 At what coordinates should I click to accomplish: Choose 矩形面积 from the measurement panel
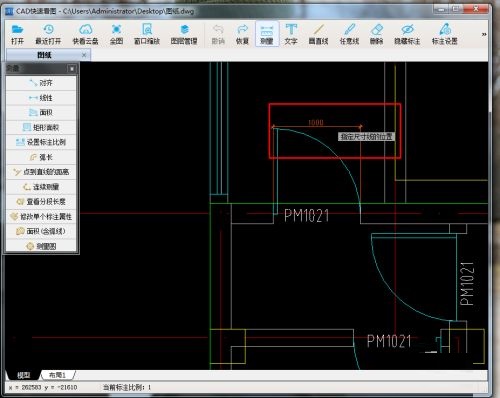coord(41,127)
